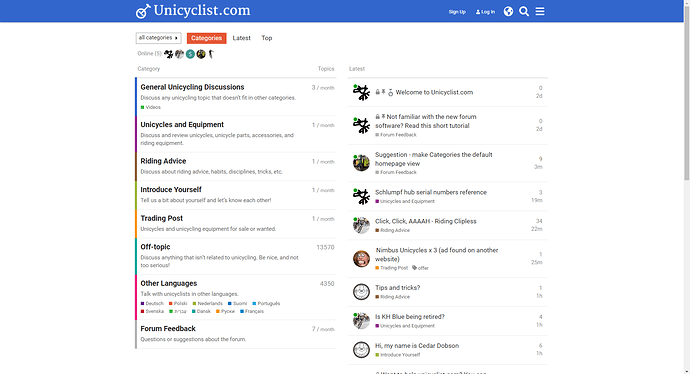690x374 pixels.
Task: Open avatar beside Cedar Dobson topic
Action: (x=361, y=350)
